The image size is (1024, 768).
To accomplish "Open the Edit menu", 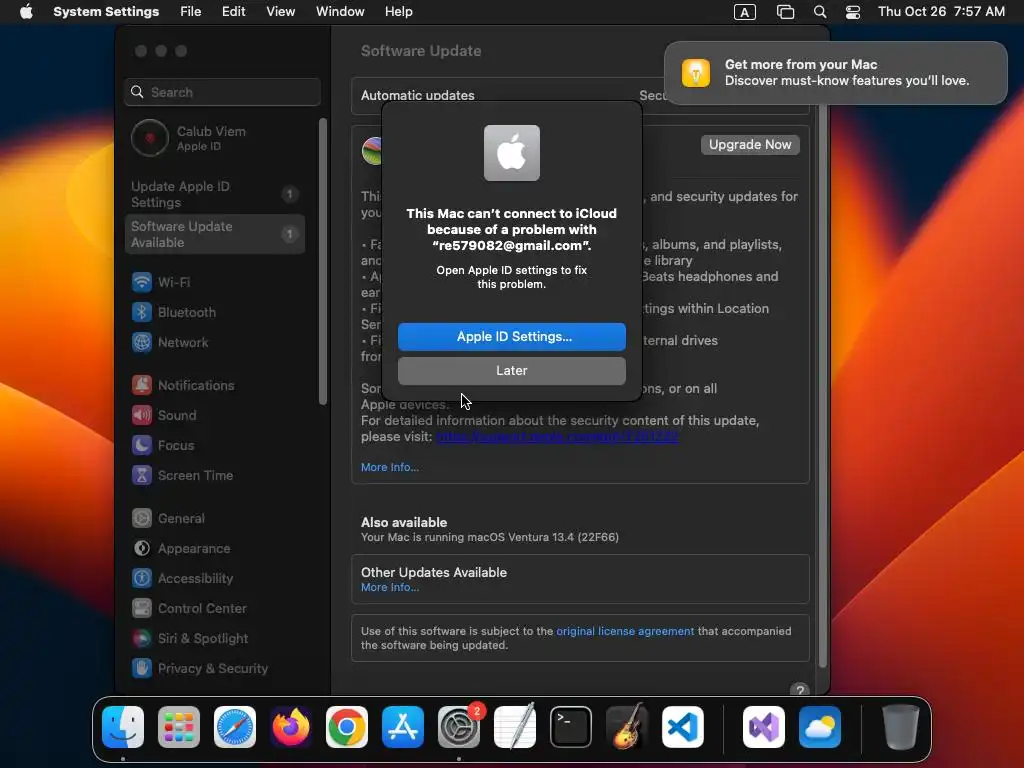I will click(233, 12).
